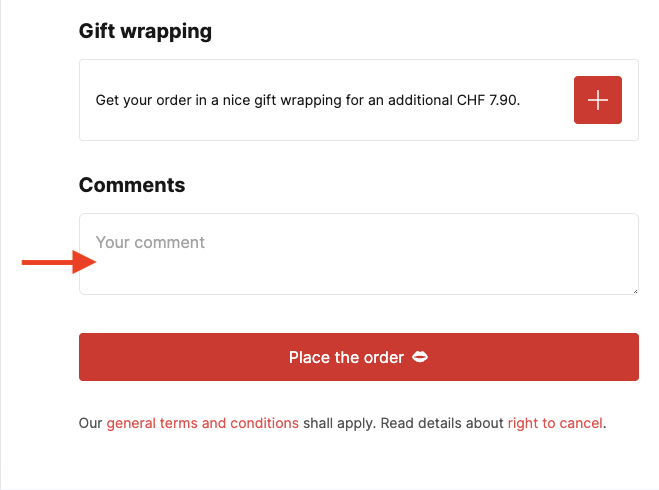Place the order
This screenshot has height=490, width=659.
[359, 357]
